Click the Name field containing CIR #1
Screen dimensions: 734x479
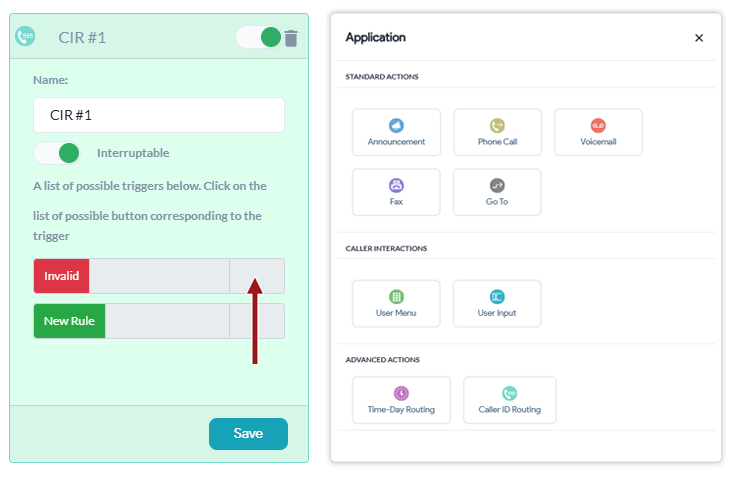[159, 115]
